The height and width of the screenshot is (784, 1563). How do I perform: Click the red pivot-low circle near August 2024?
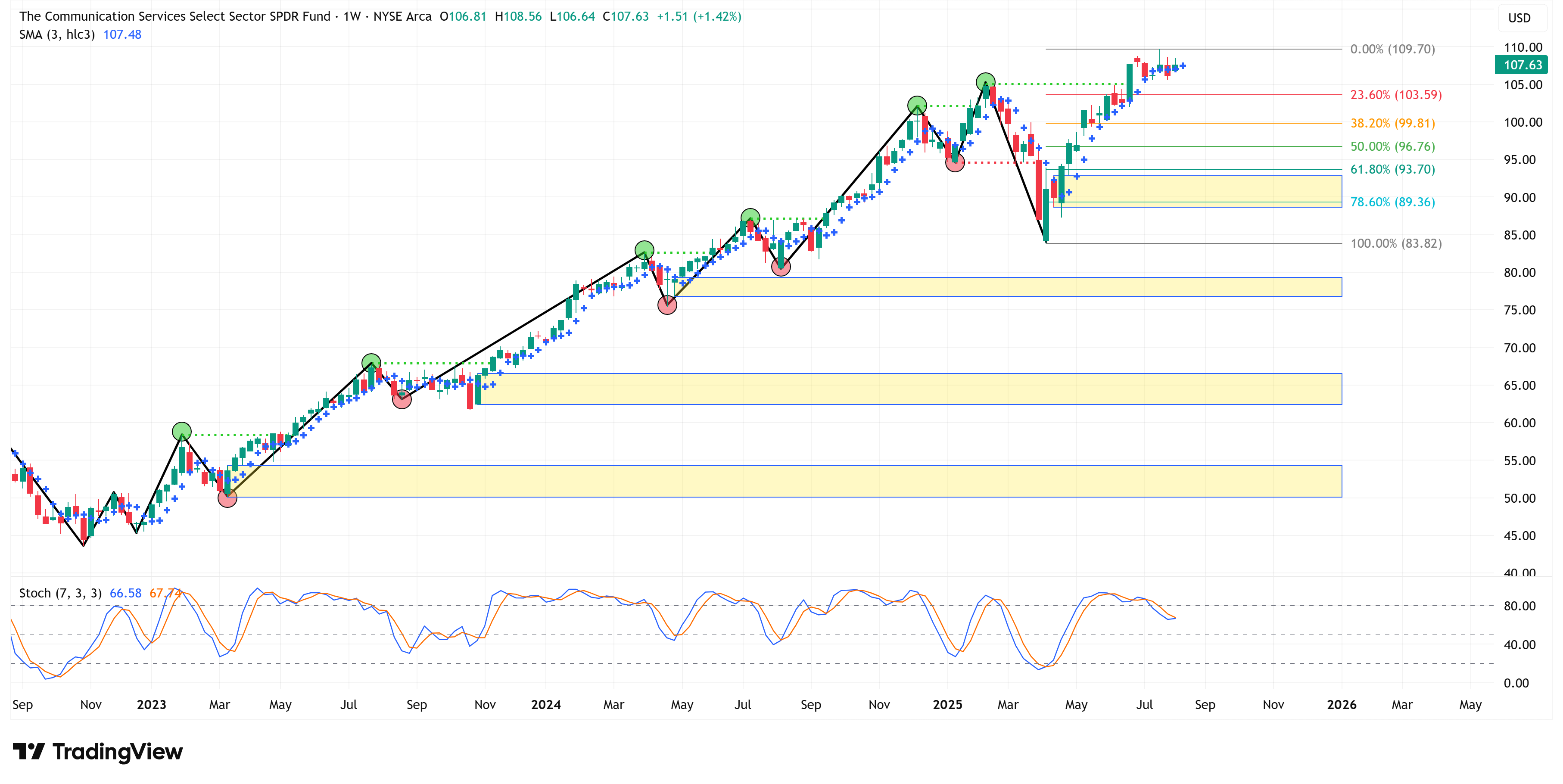pyautogui.click(x=781, y=266)
